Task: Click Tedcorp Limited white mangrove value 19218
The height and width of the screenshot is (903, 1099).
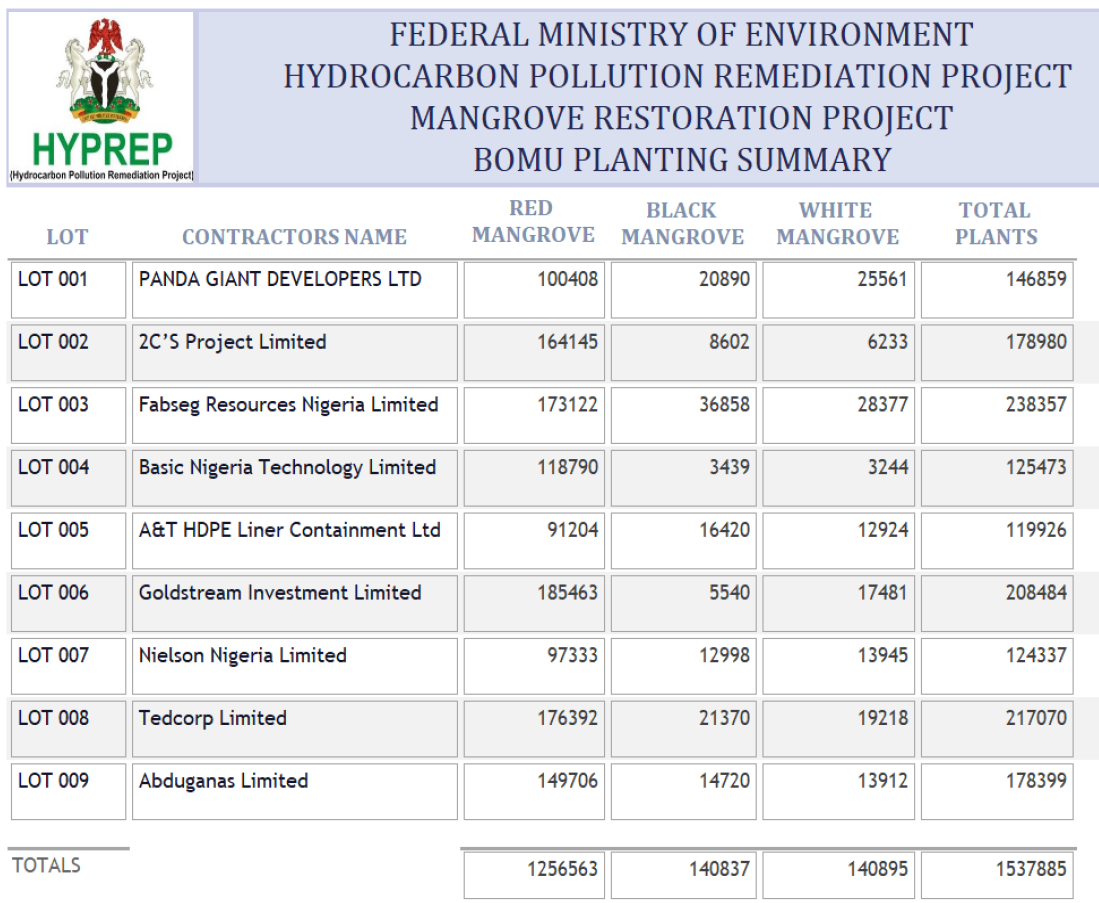Action: [838, 728]
